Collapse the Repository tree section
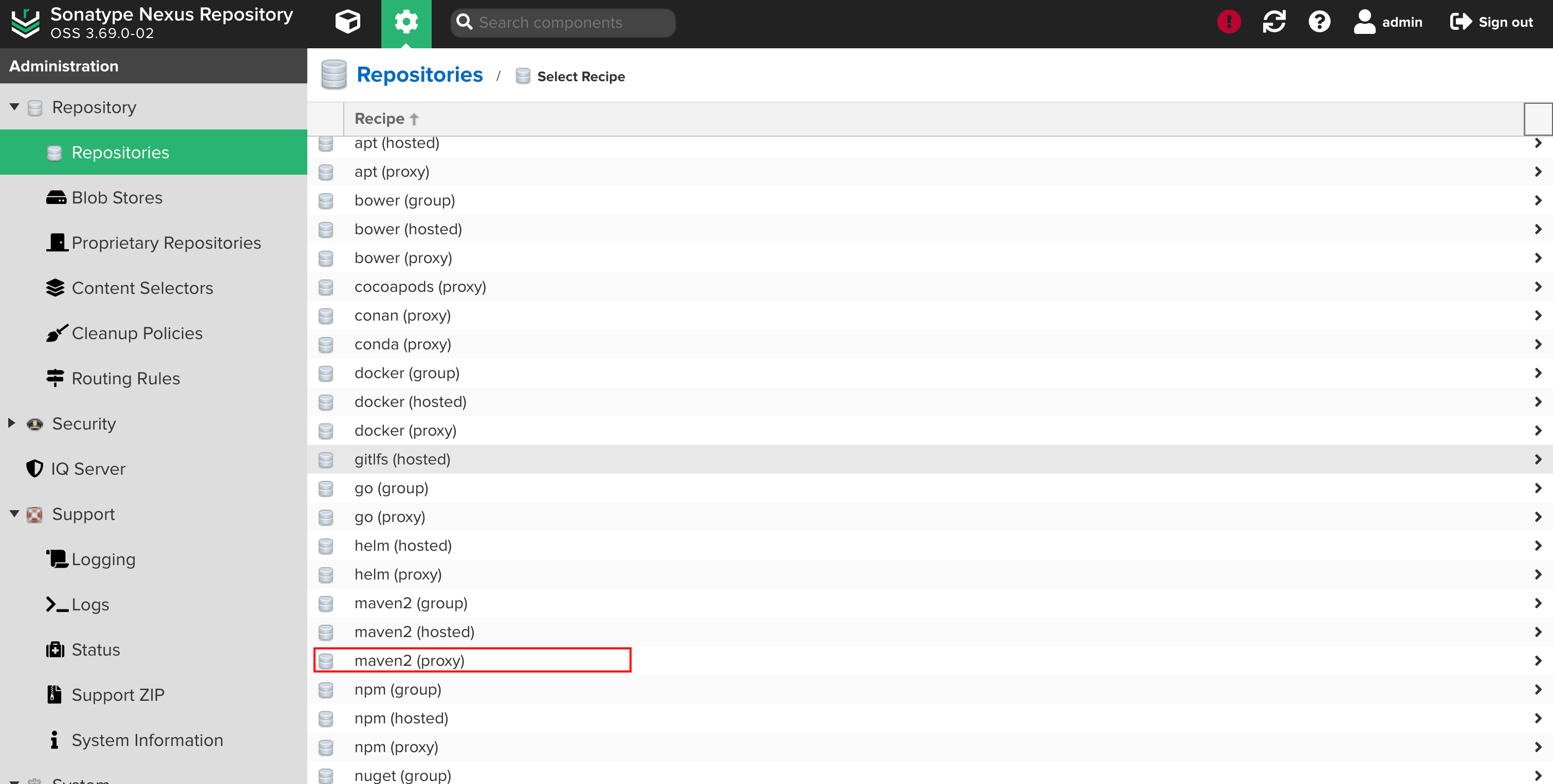The width and height of the screenshot is (1553, 784). click(14, 107)
